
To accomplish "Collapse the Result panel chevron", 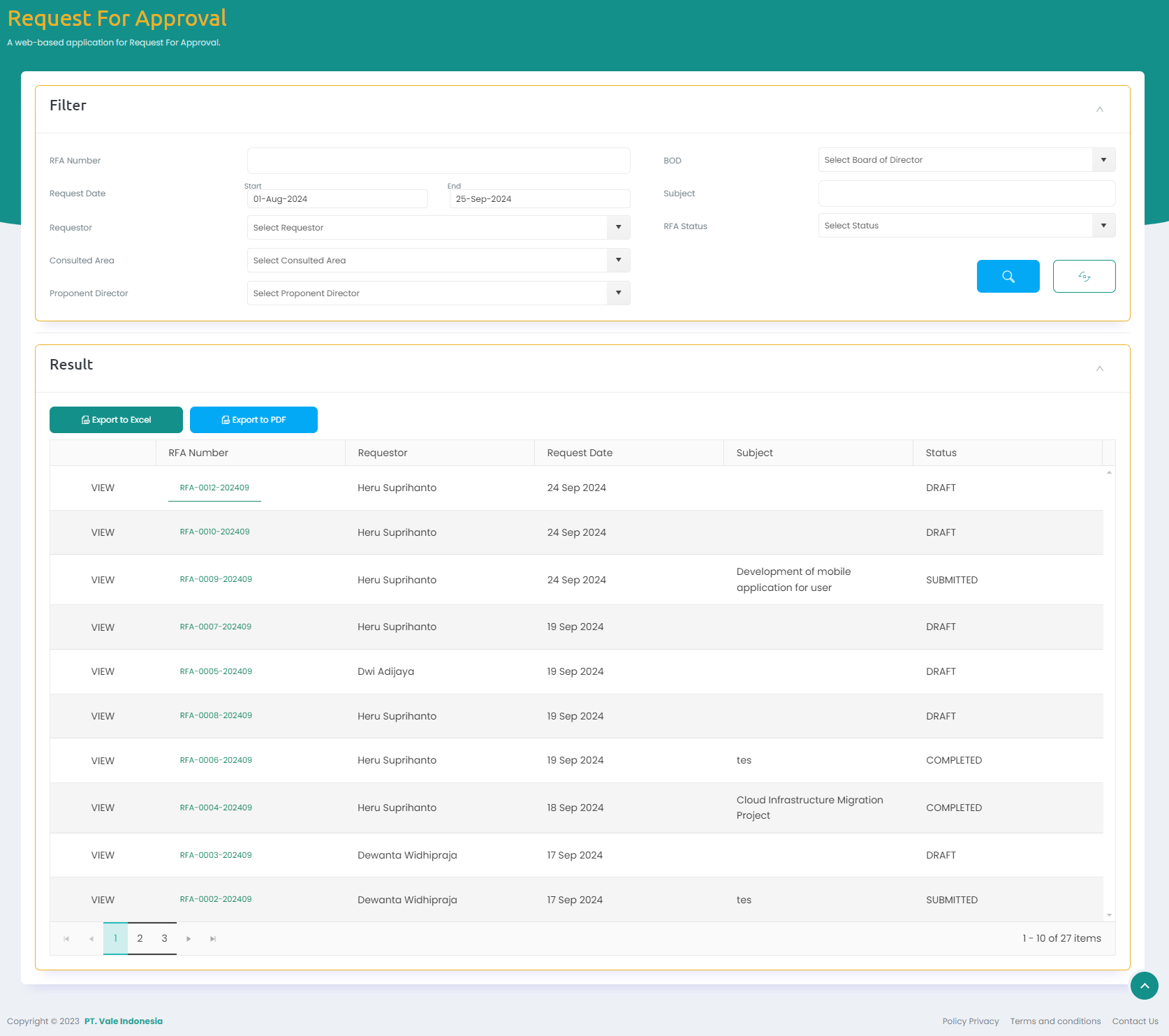I will (x=1099, y=369).
